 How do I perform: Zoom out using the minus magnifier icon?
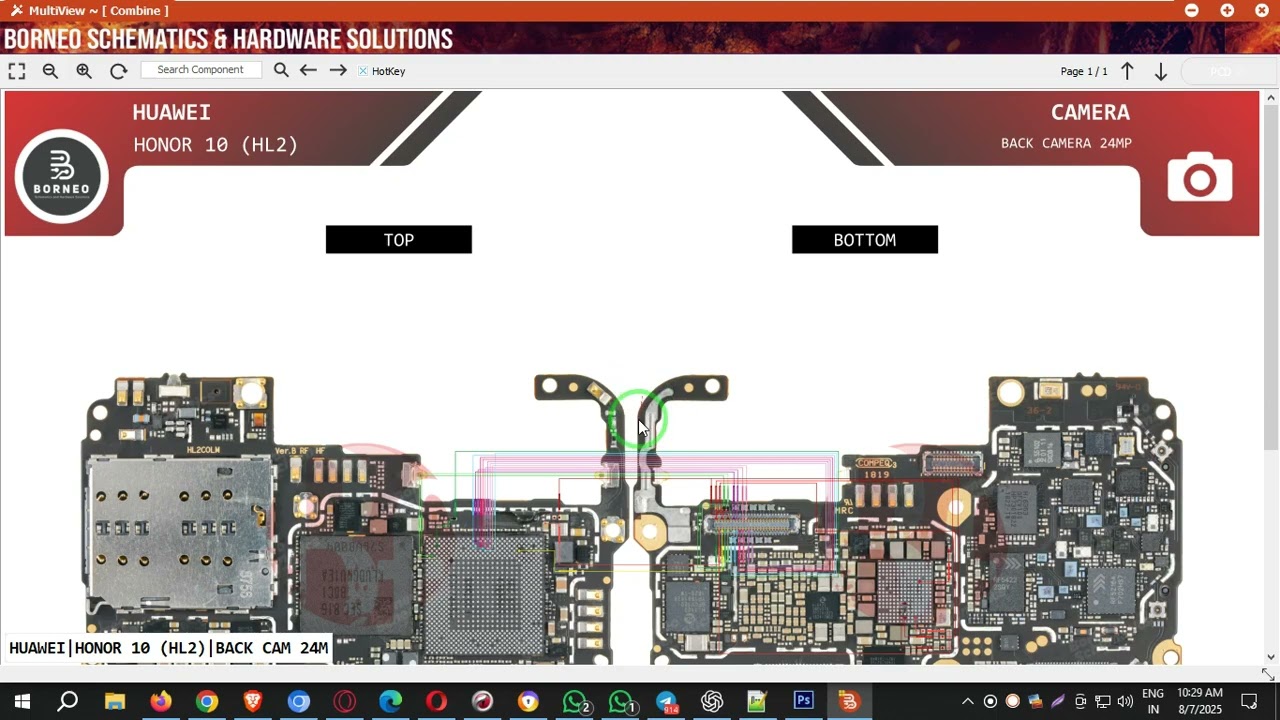(50, 71)
